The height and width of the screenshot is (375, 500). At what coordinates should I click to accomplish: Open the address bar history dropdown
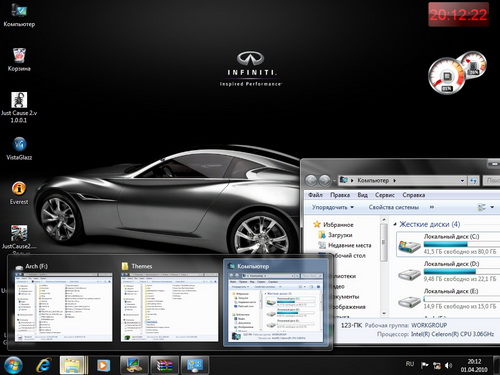point(462,181)
